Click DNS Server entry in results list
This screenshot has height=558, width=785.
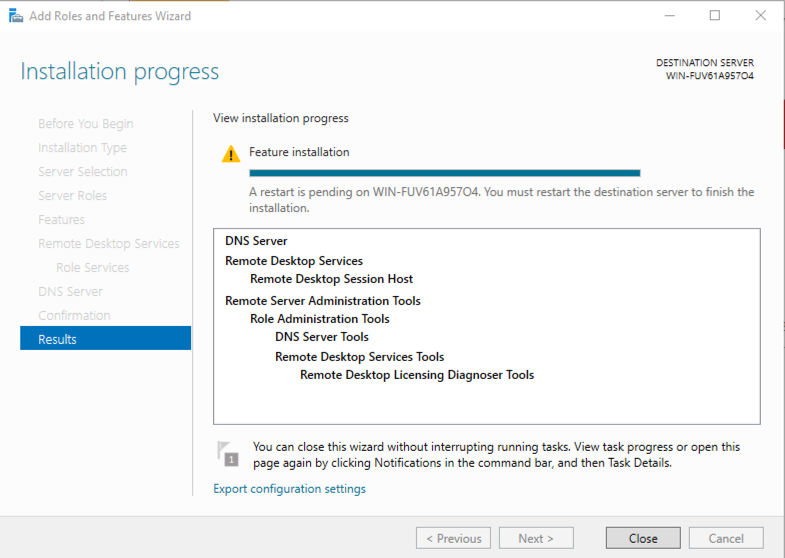coord(256,241)
